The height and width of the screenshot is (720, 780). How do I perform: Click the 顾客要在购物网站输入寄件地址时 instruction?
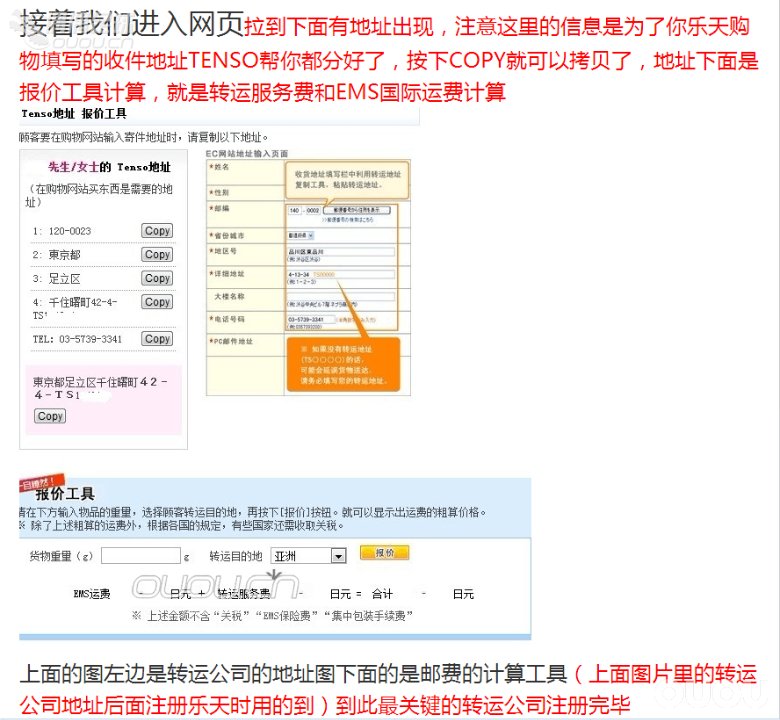tap(144, 137)
